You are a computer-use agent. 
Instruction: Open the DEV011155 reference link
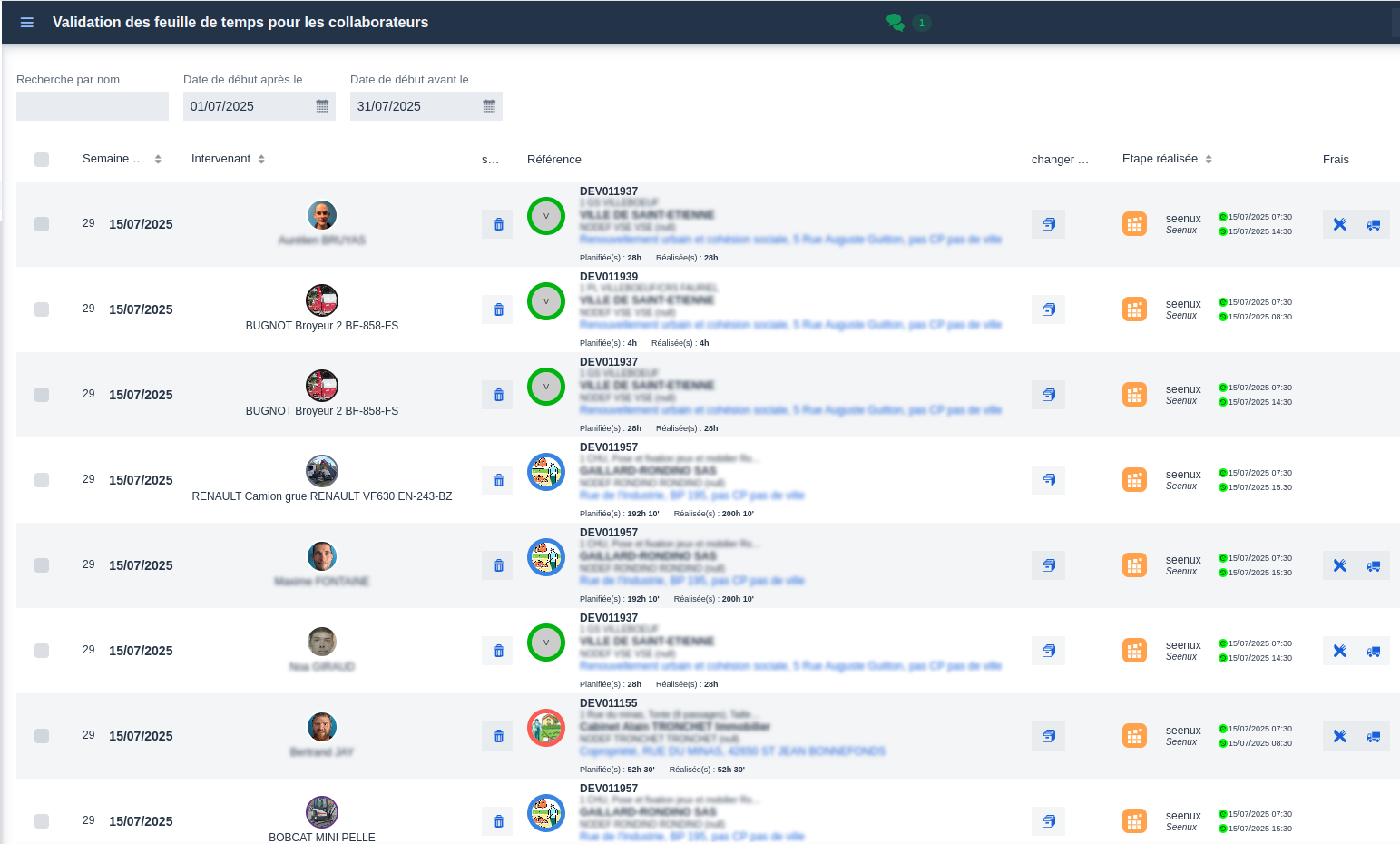608,703
